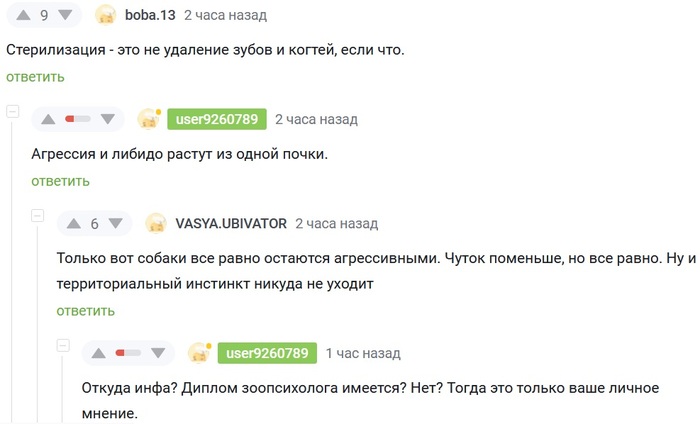
Task: Click green user9260789 badge posted 2 часа назад
Action: [217, 119]
